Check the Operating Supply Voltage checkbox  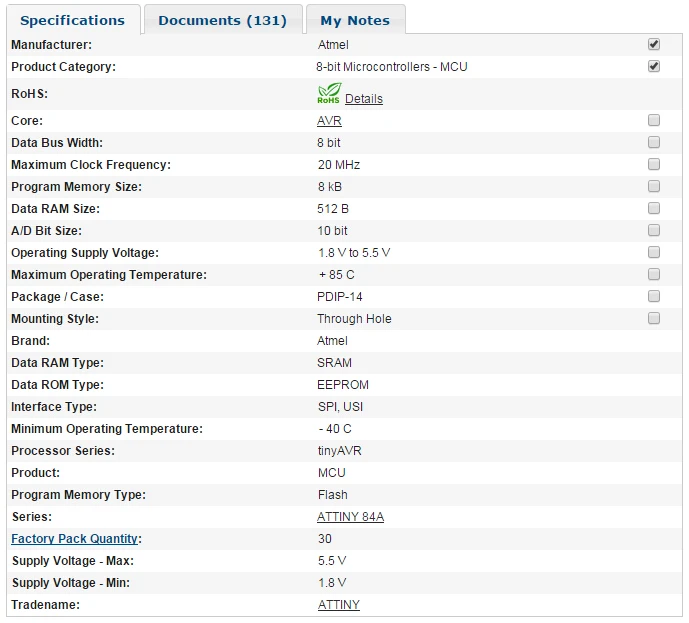point(654,252)
